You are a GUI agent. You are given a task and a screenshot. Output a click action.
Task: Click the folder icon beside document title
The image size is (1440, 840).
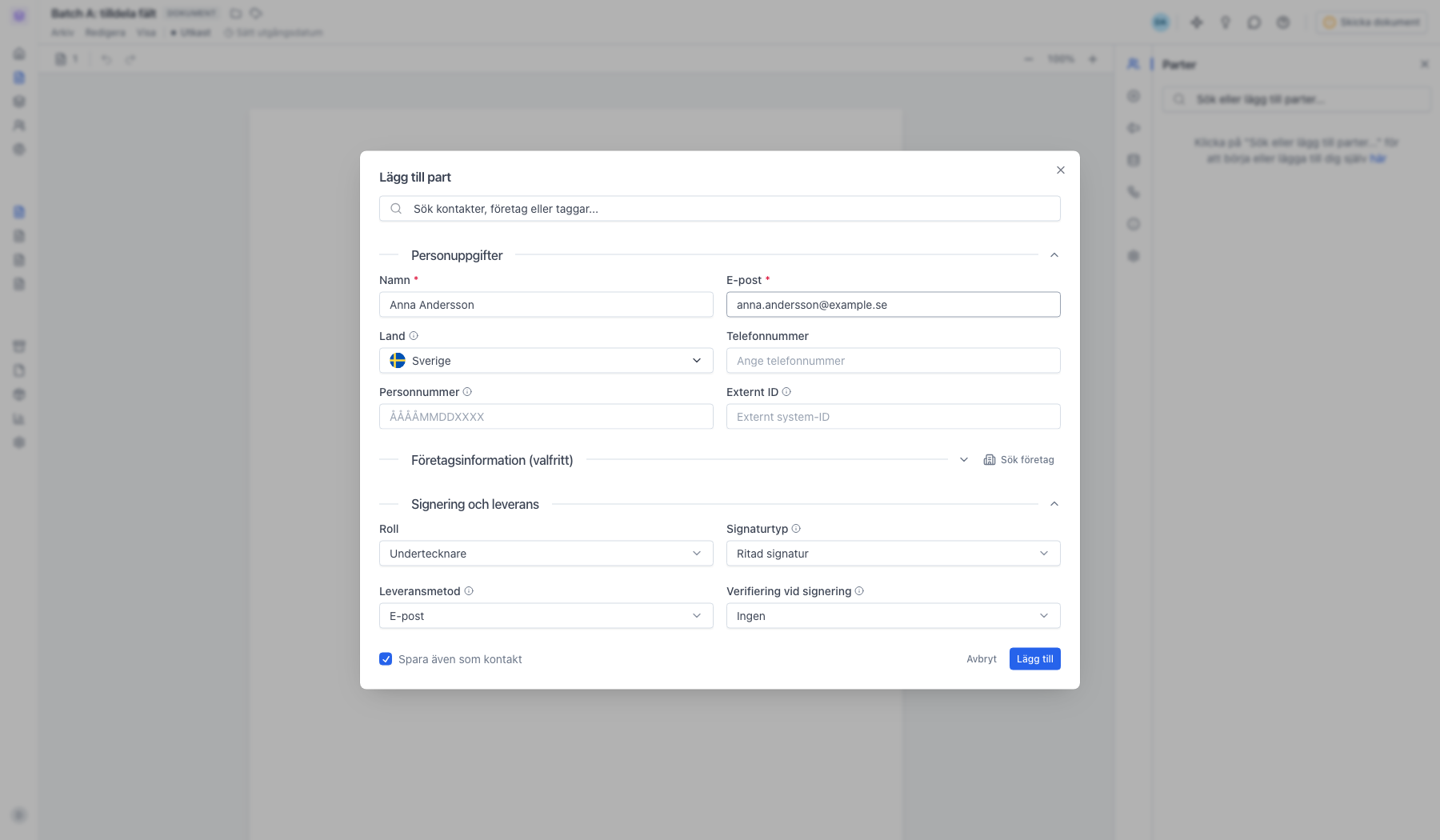click(236, 14)
